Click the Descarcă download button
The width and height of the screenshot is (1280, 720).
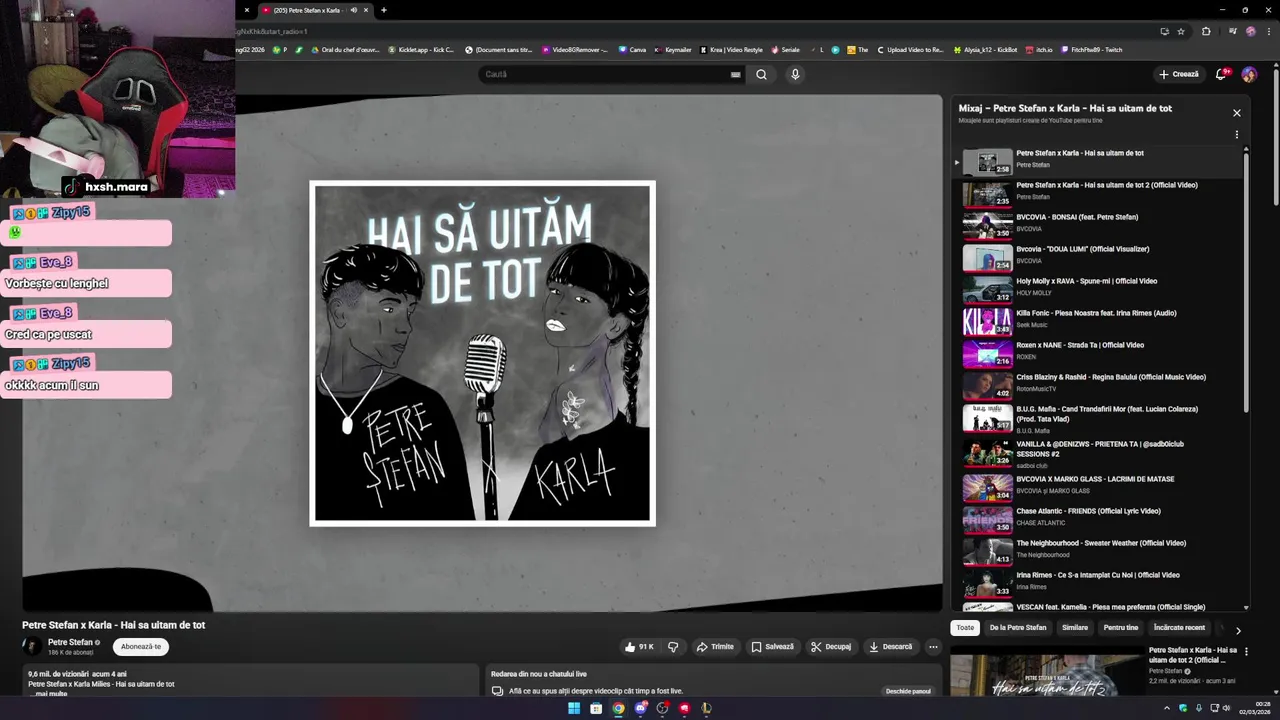[890, 647]
